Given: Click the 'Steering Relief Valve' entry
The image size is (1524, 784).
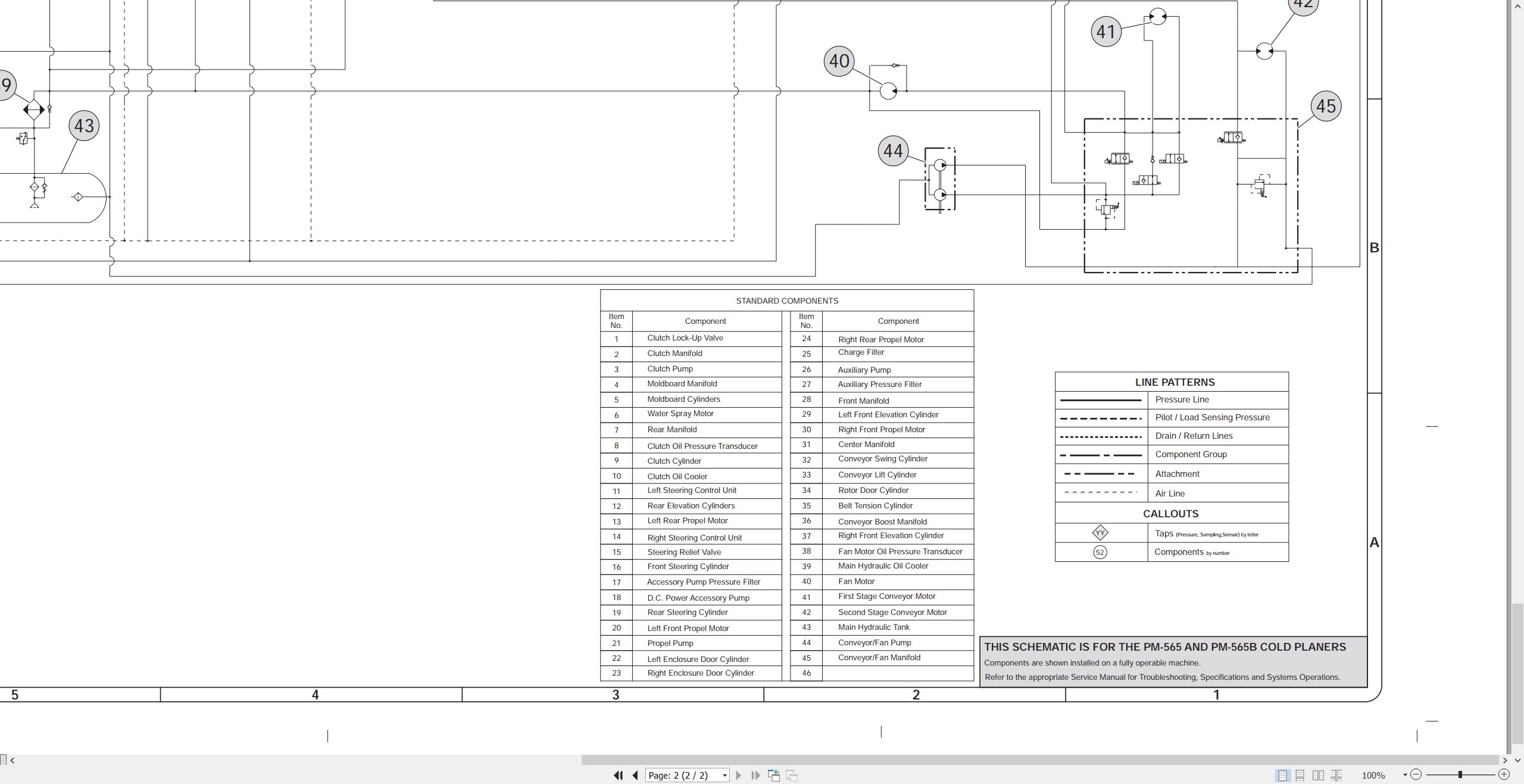Looking at the screenshot, I should coord(684,552).
